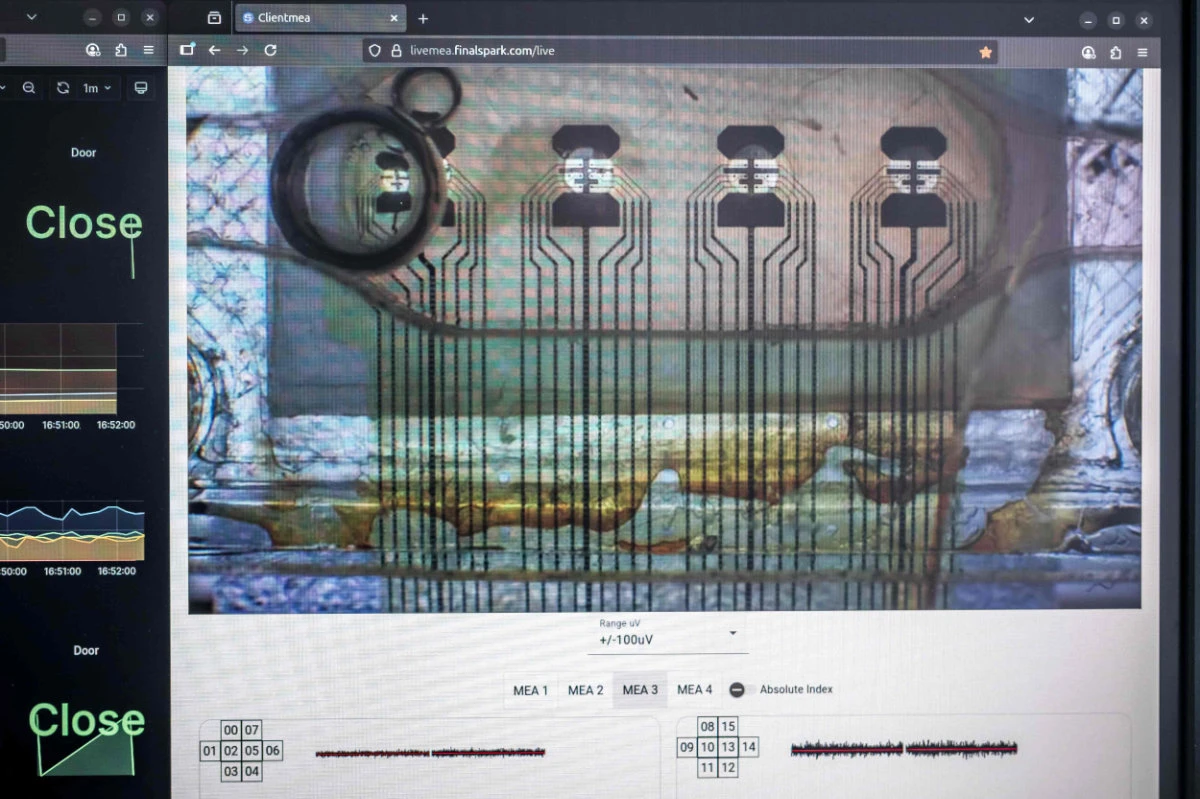
Task: Open hamburger menu in left window
Action: coord(148,50)
